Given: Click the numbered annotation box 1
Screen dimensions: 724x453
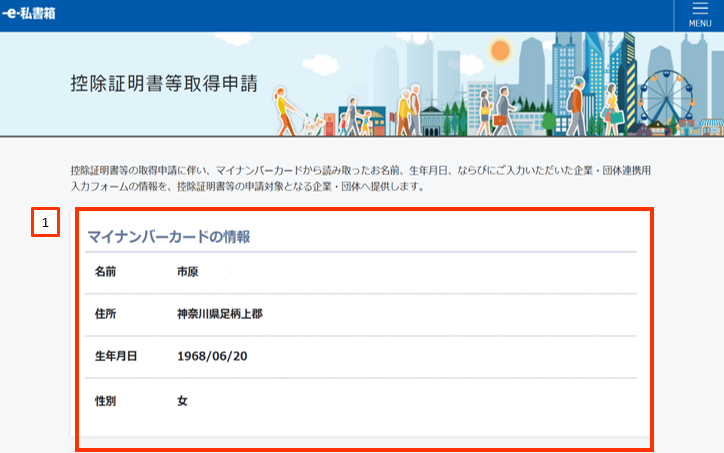Looking at the screenshot, I should [x=45, y=222].
